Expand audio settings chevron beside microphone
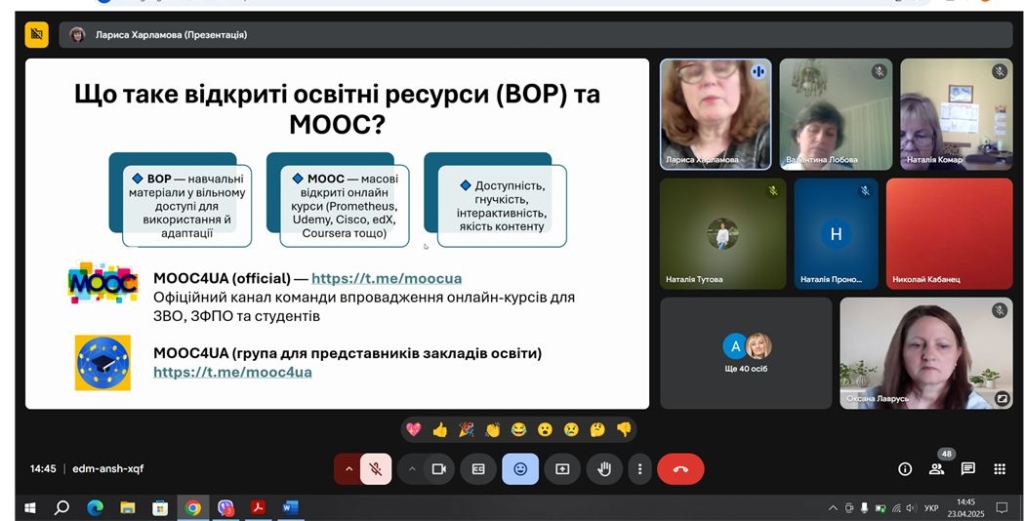 click(348, 468)
